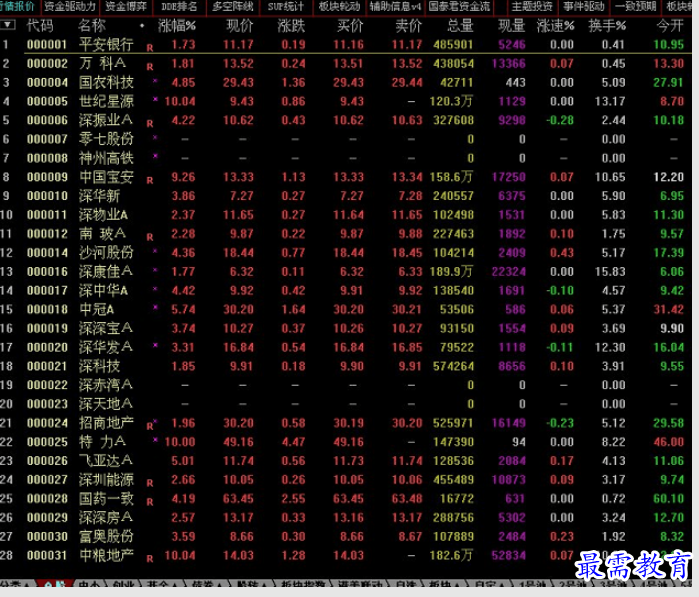Screen dimensions: 699x597
Task: Select the 国泰君资金流 tab
Action: pyautogui.click(x=459, y=7)
